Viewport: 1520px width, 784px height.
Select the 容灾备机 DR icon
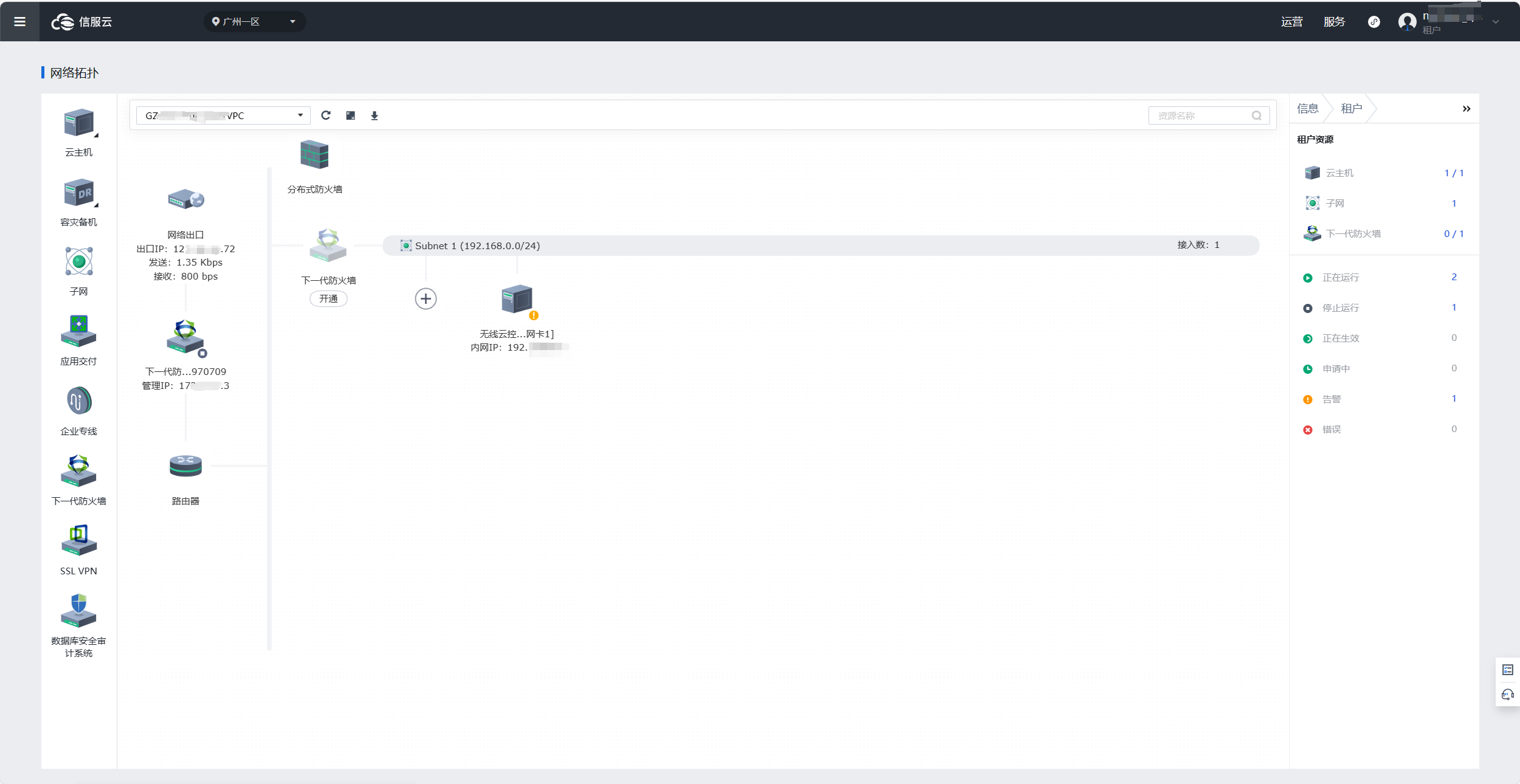coord(79,193)
